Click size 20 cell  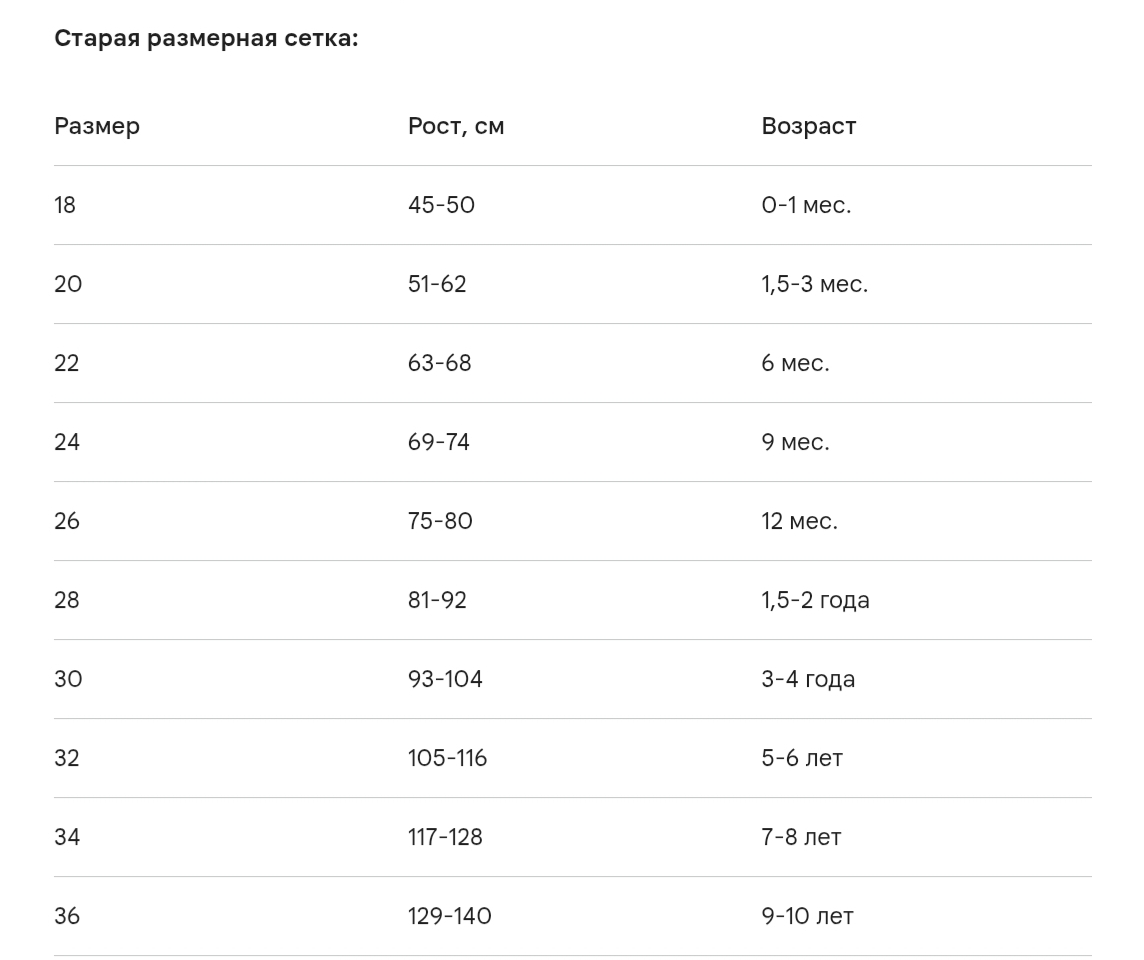pos(68,284)
